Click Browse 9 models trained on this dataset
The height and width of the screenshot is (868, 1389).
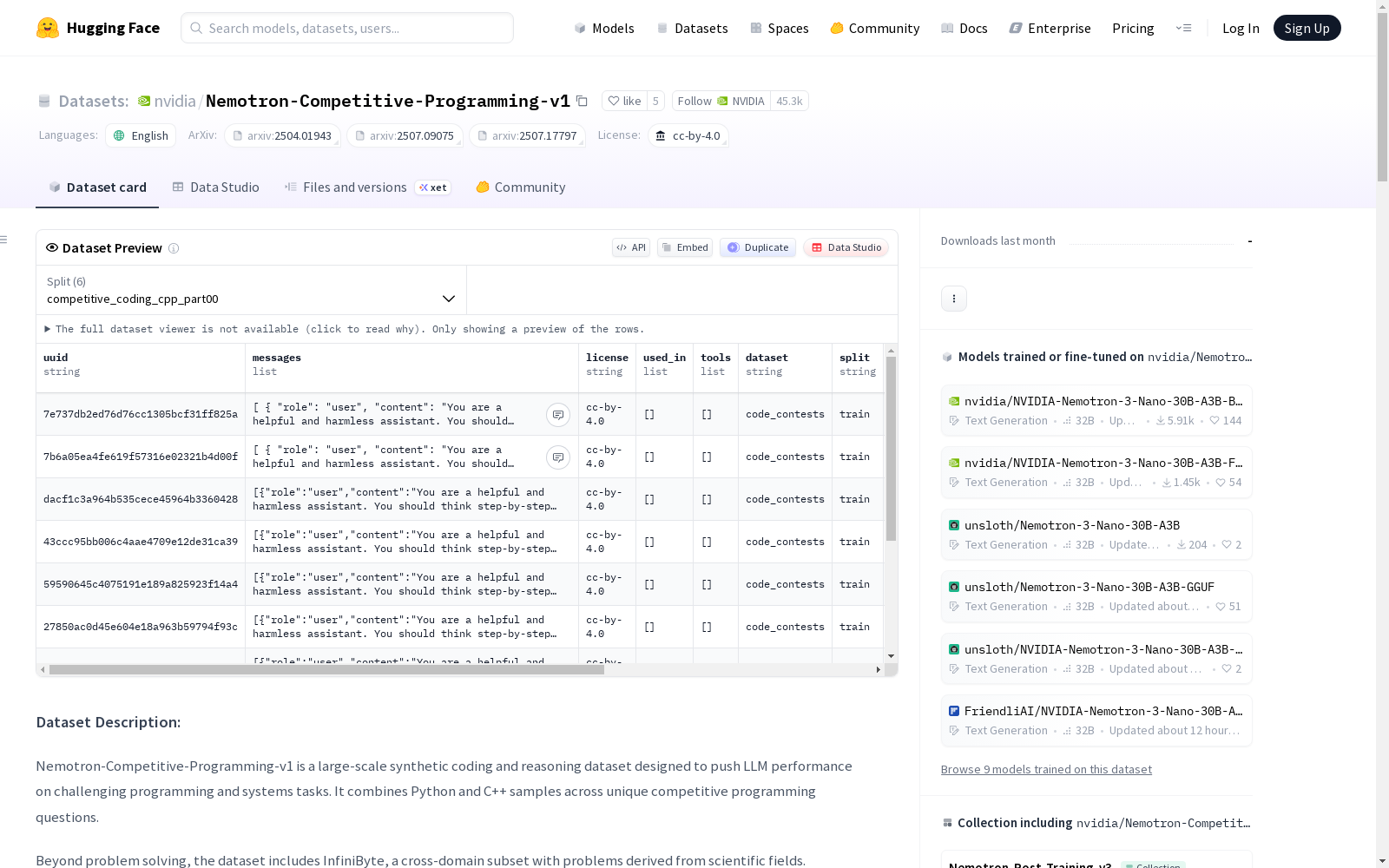(x=1046, y=770)
